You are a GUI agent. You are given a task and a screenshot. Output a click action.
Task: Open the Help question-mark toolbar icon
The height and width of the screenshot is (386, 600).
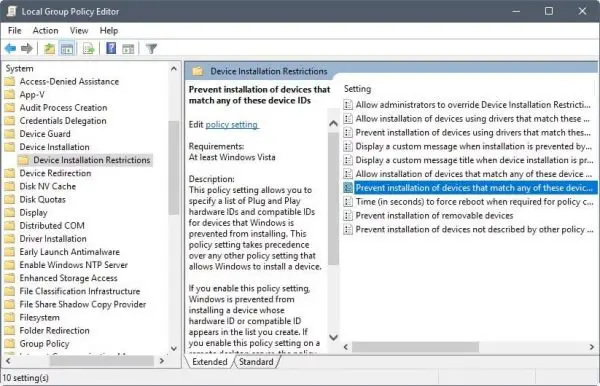[111, 49]
